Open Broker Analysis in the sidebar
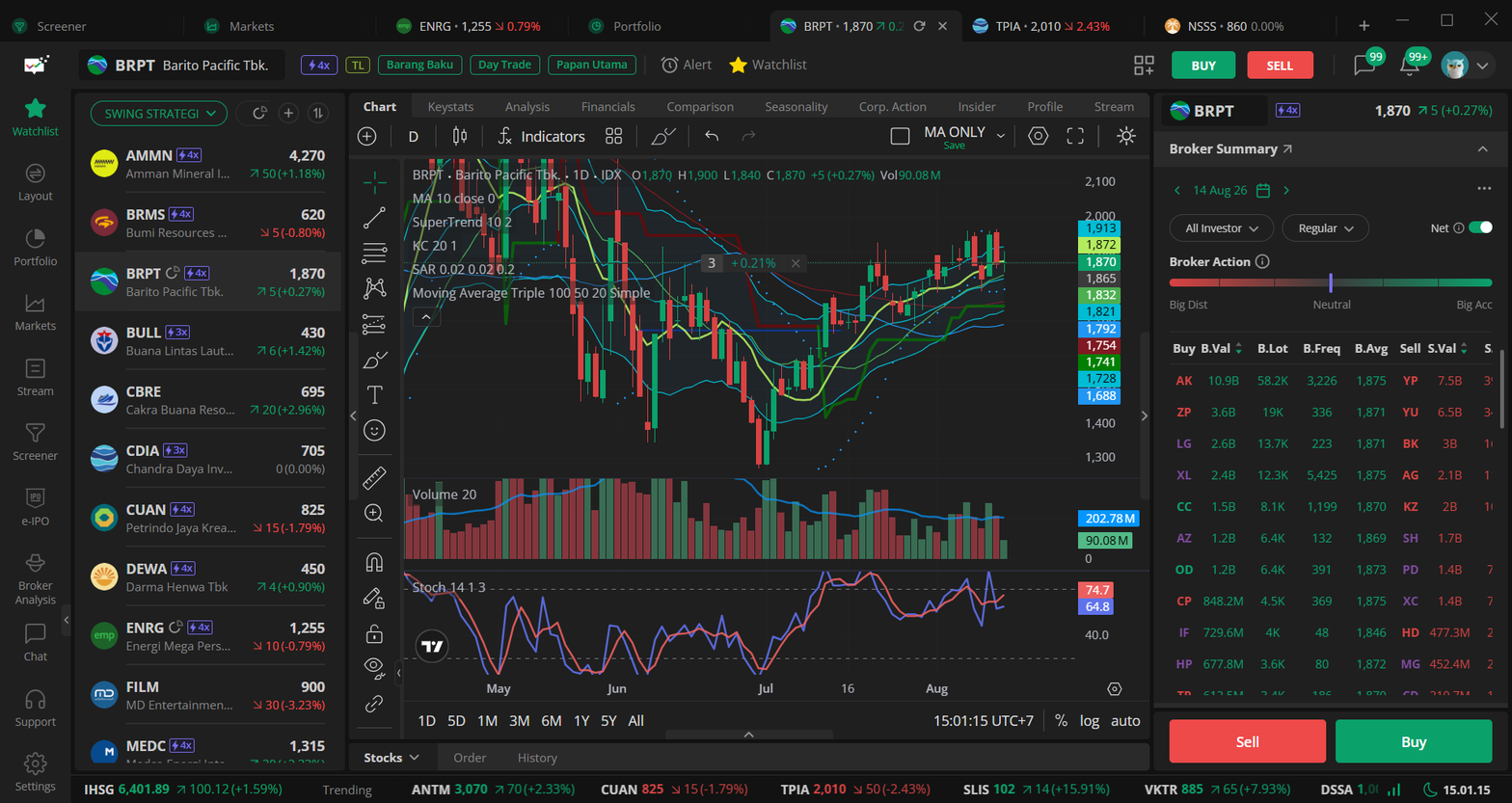Viewport: 1512px width, 803px height. tap(35, 578)
